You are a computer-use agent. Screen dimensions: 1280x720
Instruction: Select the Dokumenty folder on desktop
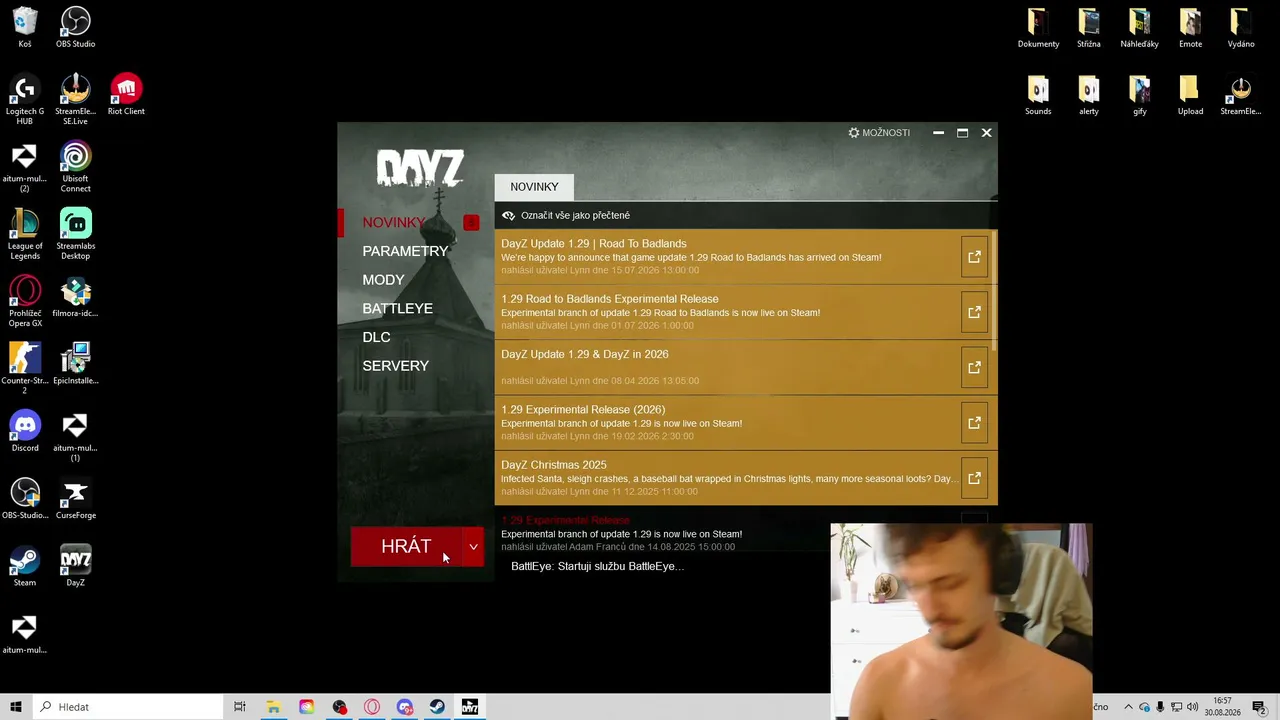pos(1038,28)
